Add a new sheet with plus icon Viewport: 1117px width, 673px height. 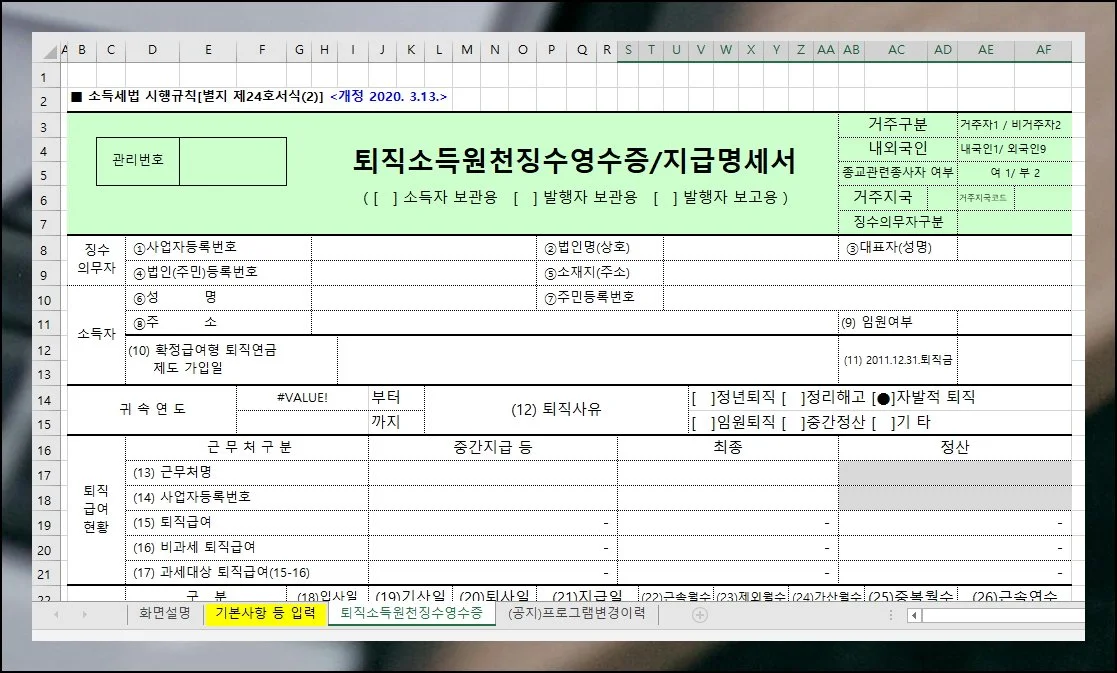(700, 614)
